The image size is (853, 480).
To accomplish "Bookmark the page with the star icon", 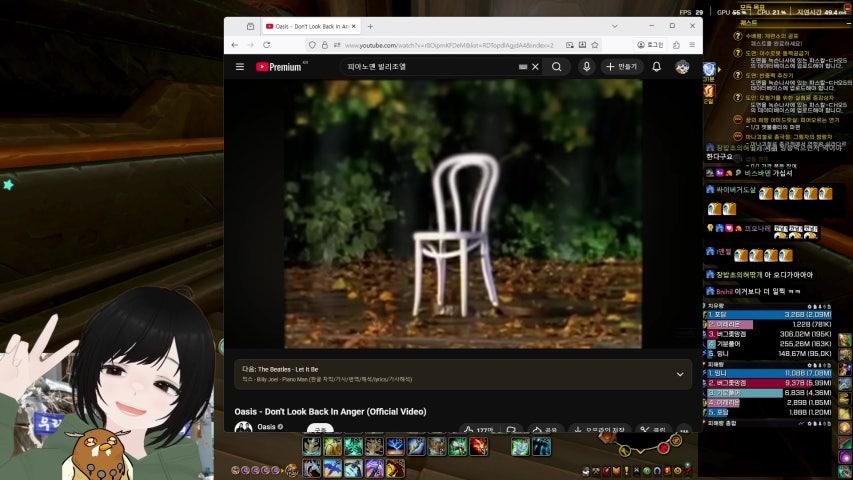I will (x=597, y=45).
